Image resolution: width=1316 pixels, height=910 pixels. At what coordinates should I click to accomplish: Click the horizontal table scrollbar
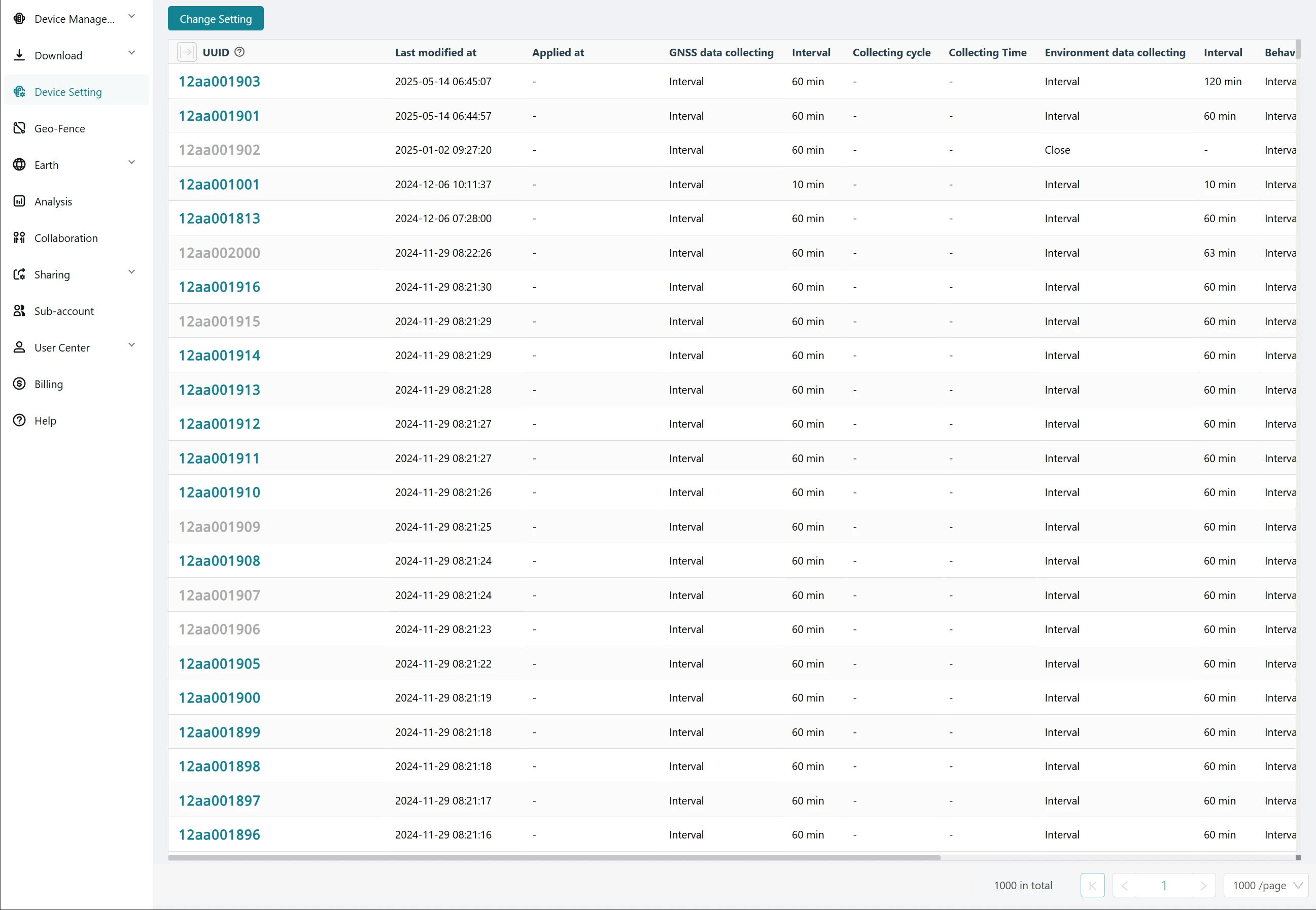[553, 857]
